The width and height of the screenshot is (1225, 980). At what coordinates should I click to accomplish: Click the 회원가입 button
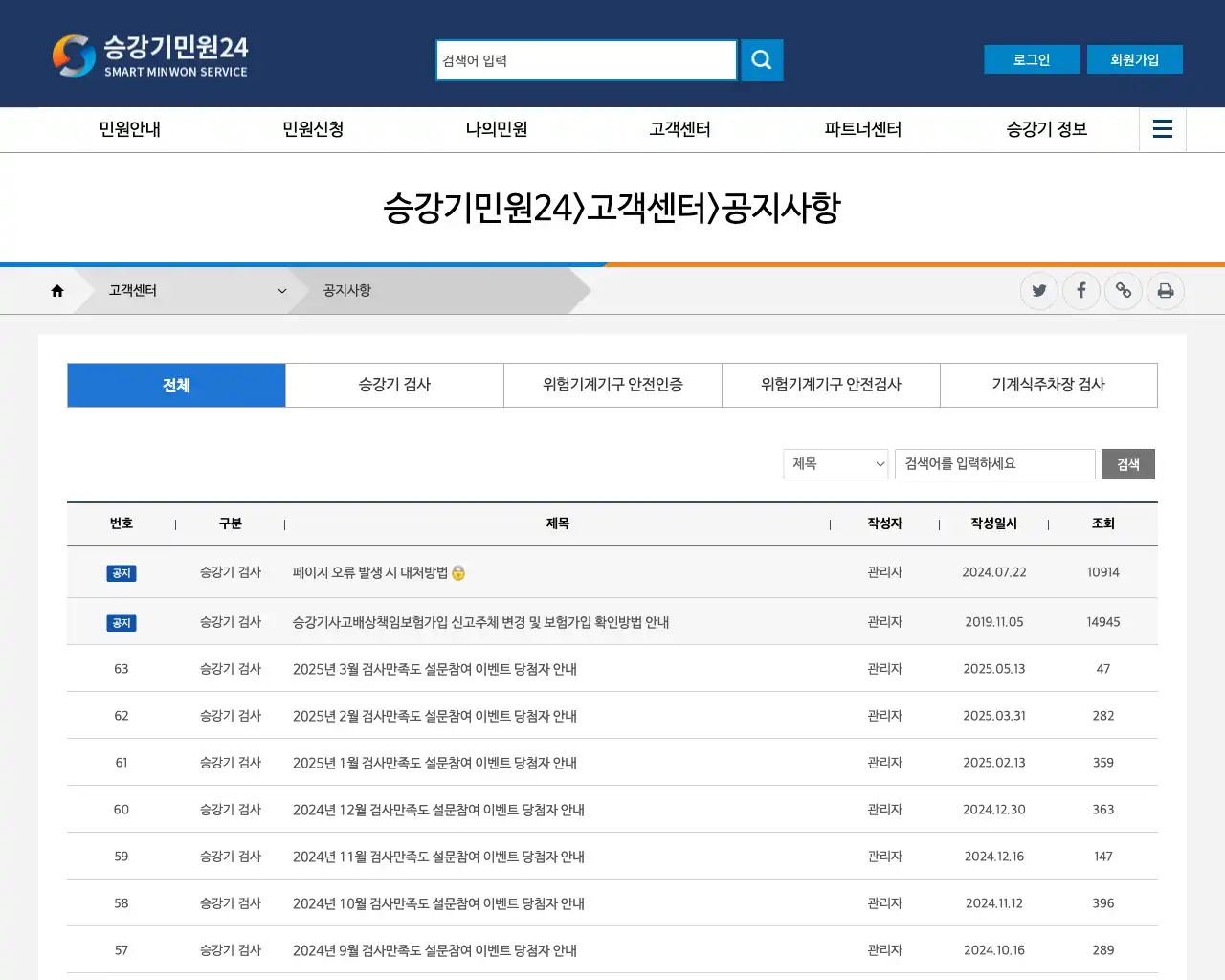pos(1135,59)
